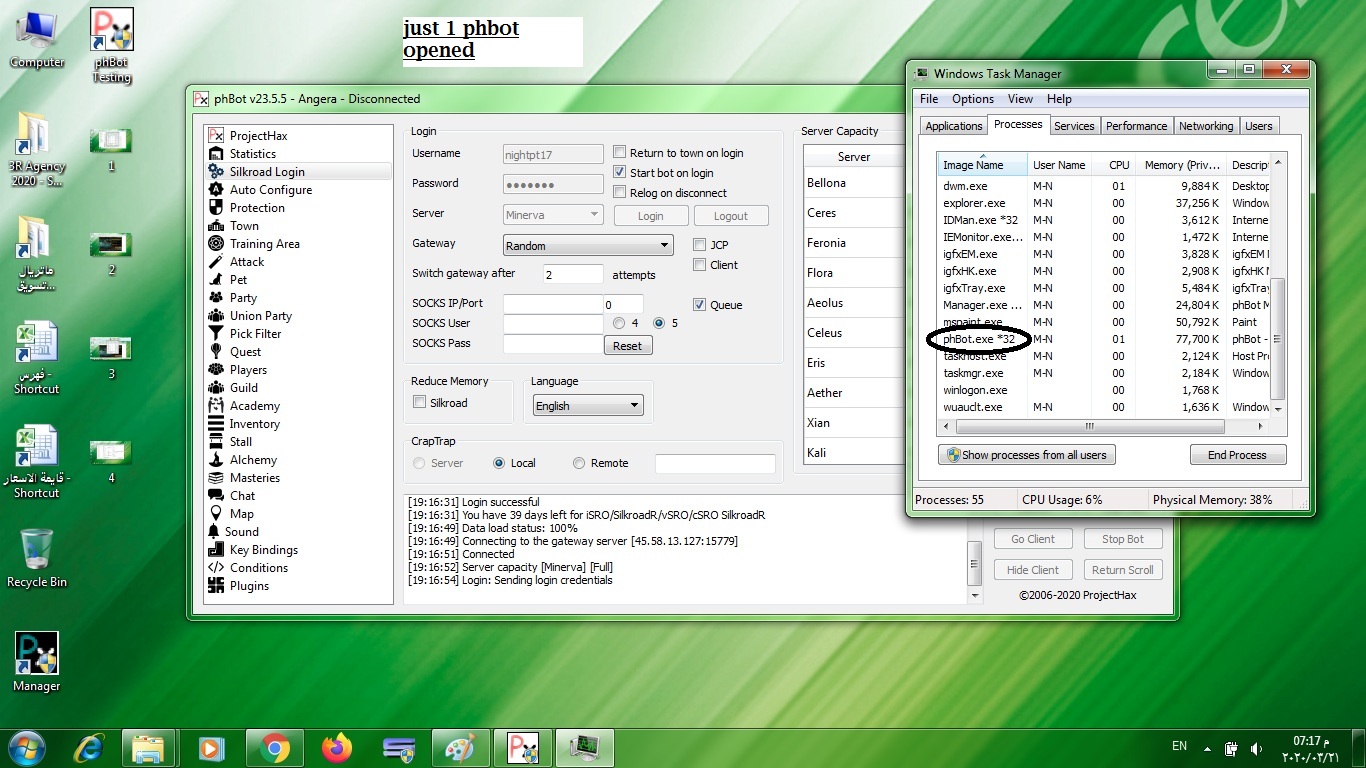Select the Protection shield icon
Screen dimensions: 1366x768
216,208
